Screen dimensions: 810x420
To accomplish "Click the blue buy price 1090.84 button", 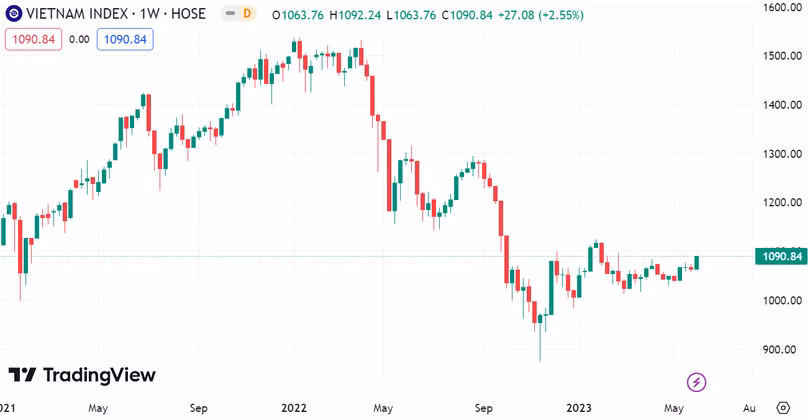I will click(125, 39).
